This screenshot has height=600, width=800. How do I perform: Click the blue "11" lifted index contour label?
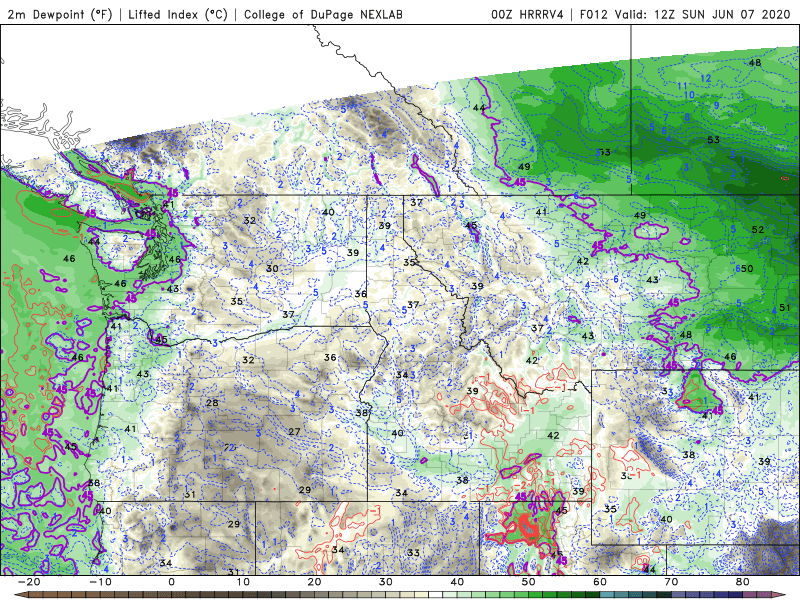point(683,86)
